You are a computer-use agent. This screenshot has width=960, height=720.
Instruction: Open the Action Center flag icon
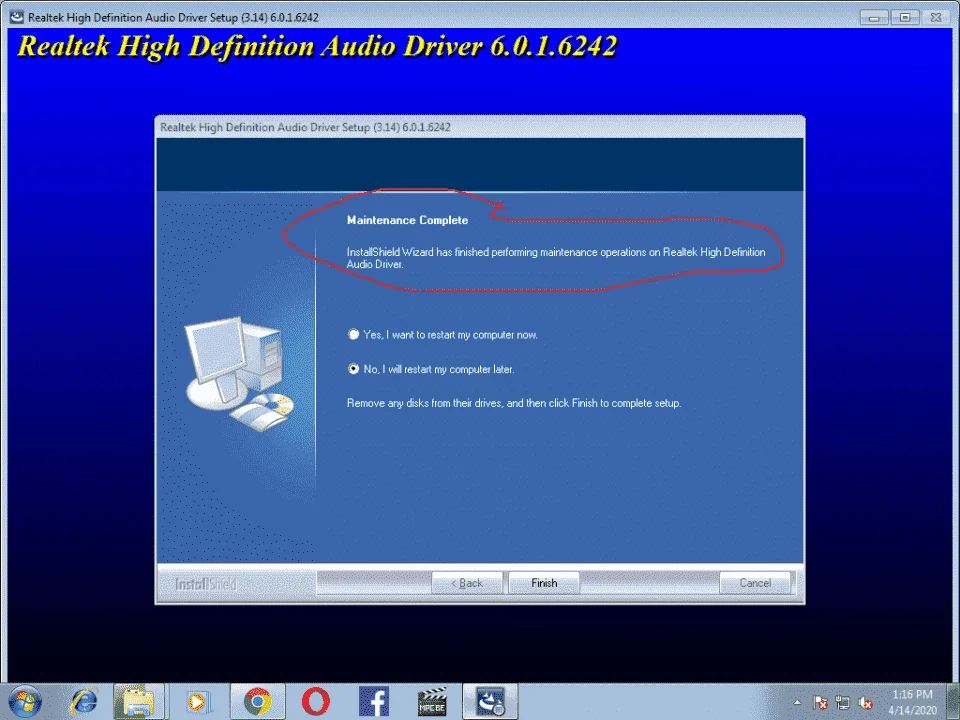click(x=820, y=703)
